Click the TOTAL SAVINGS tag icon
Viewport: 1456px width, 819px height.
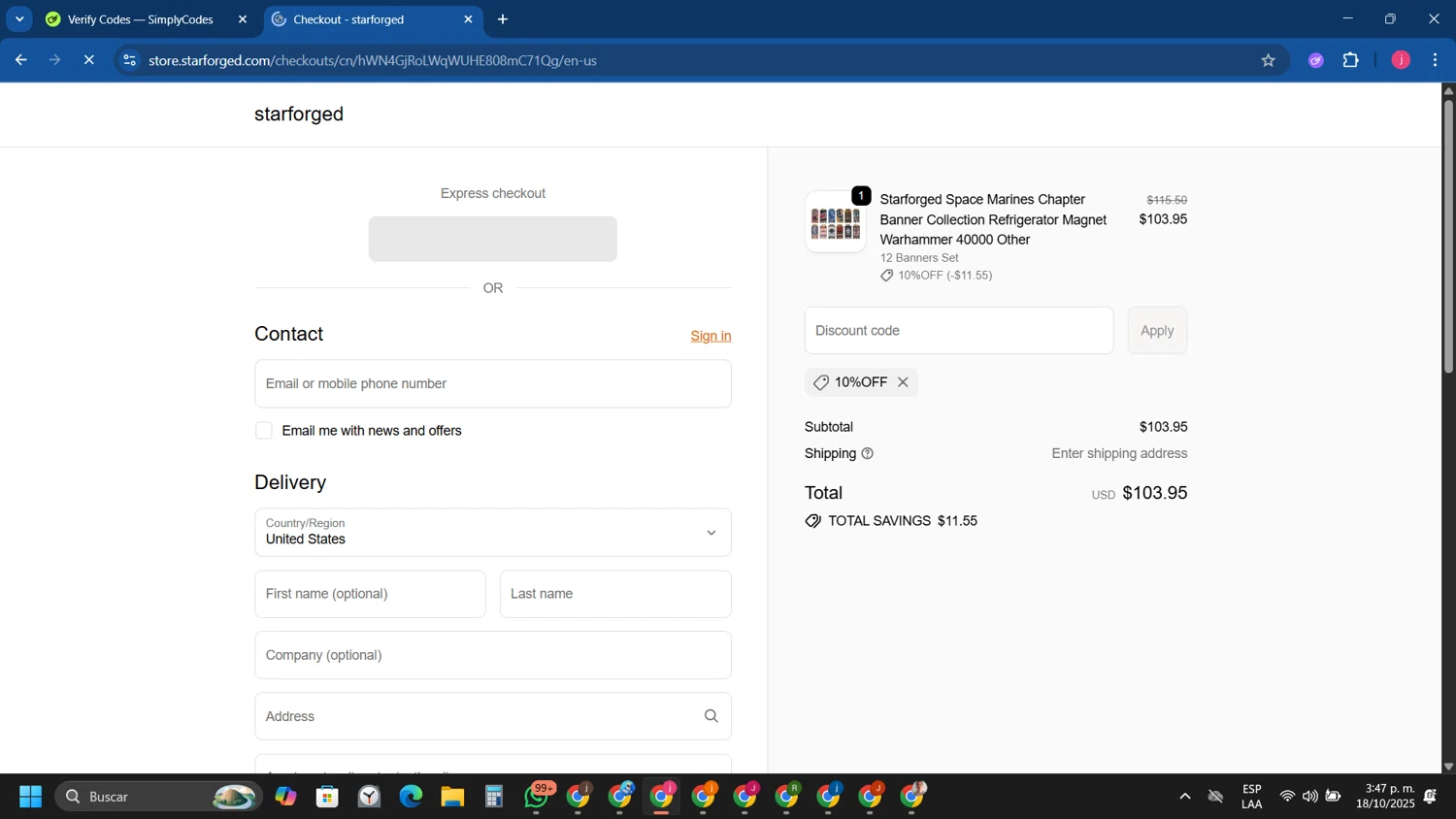(x=813, y=521)
